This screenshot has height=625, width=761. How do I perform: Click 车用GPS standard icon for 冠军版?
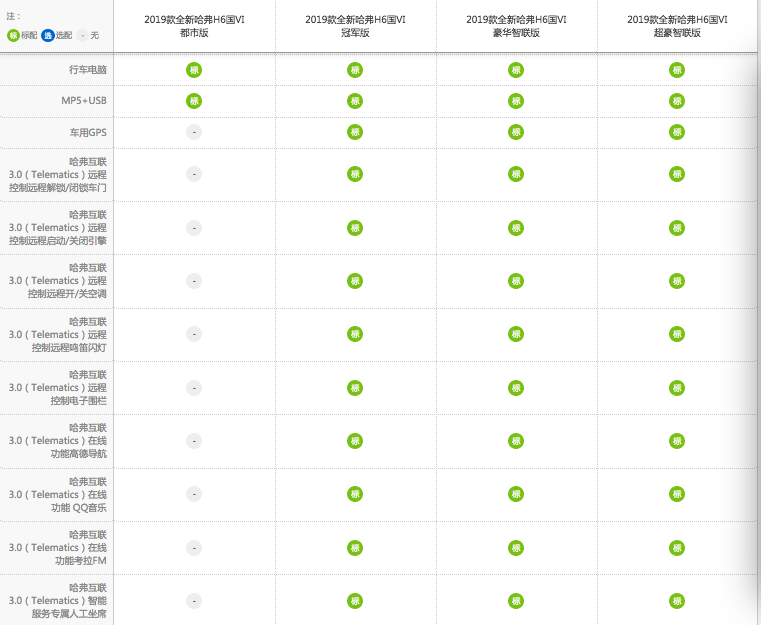pos(355,132)
